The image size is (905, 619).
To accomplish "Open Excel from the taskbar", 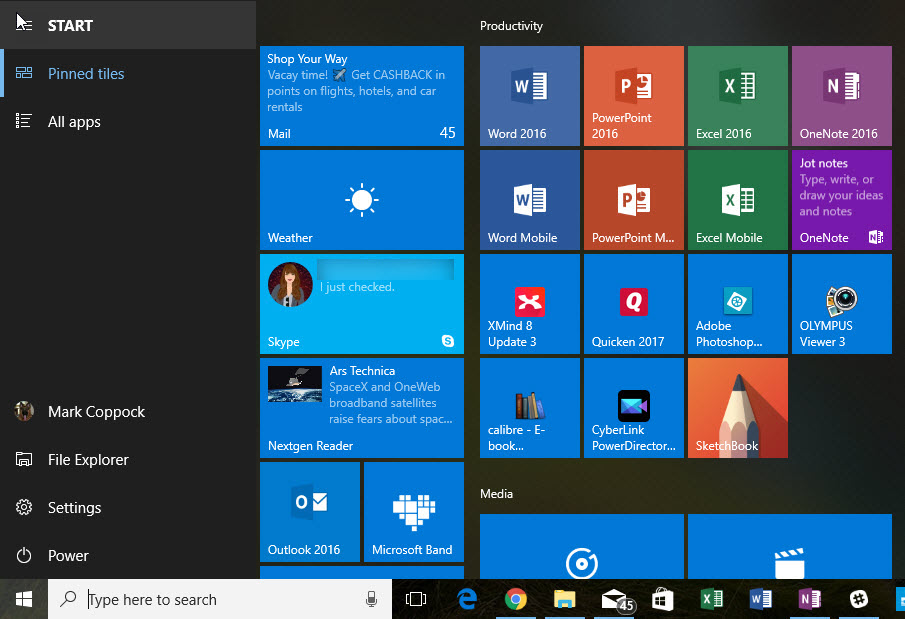I will point(711,598).
